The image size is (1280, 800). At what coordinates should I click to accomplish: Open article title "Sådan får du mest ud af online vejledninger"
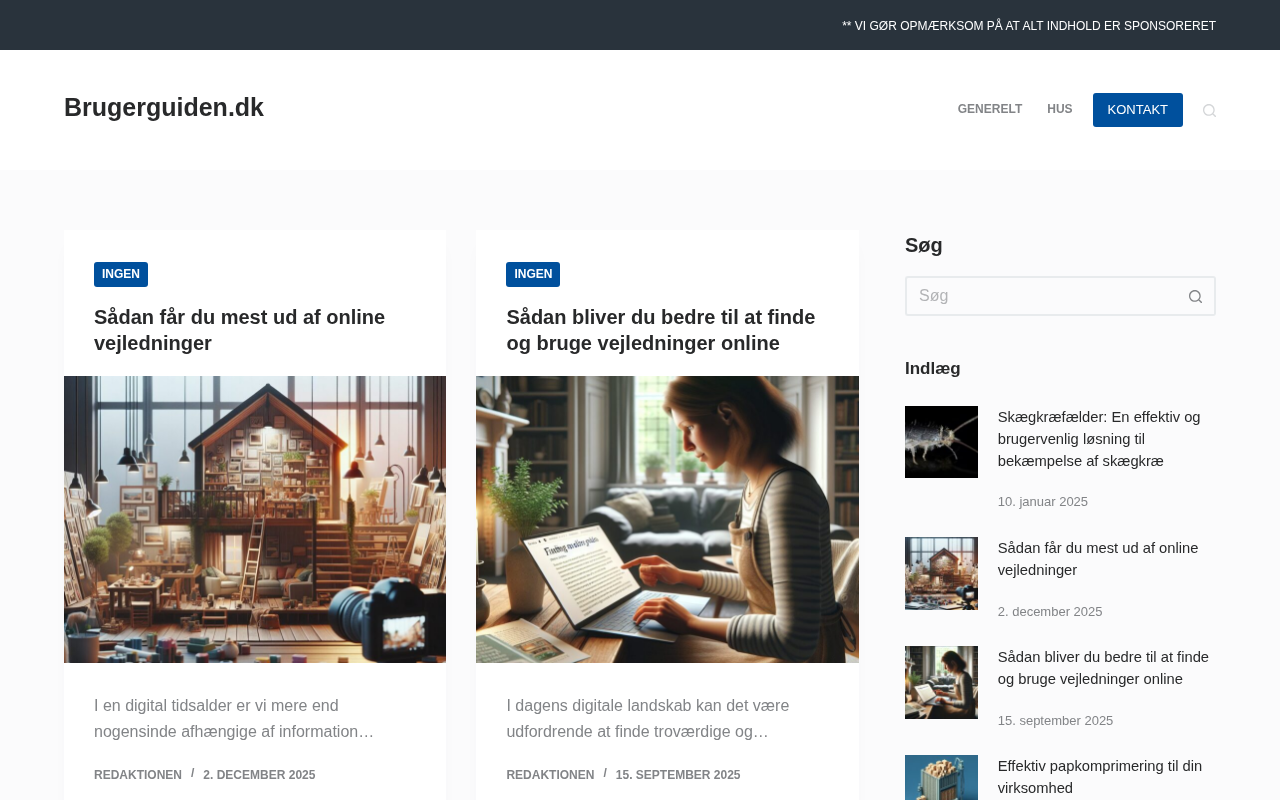[x=239, y=330]
